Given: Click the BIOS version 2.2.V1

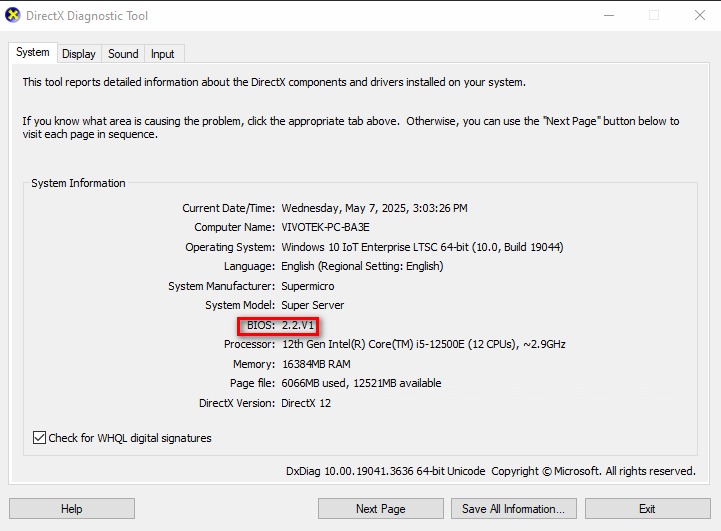Looking at the screenshot, I should (x=298, y=325).
